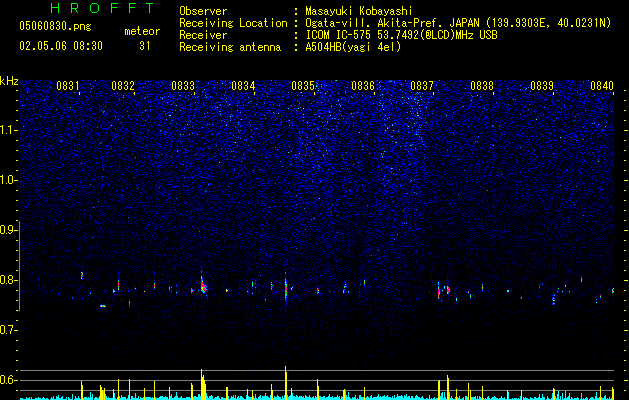
Task: Click the 1.0 frequency axis label
Action: 8,180
